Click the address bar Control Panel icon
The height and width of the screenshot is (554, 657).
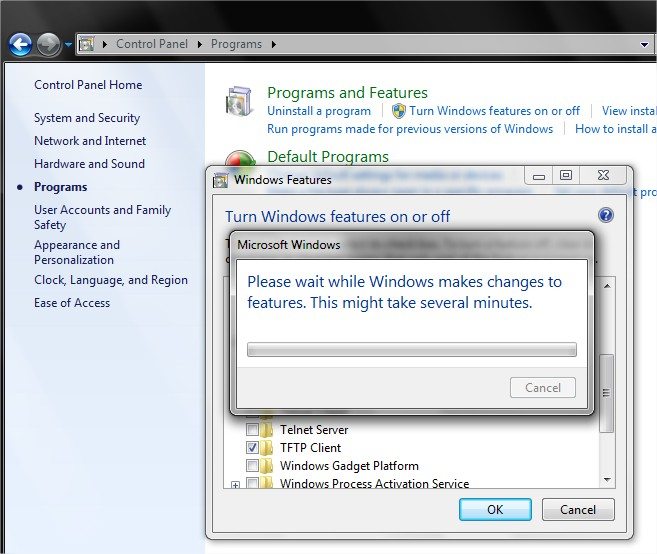click(x=87, y=44)
